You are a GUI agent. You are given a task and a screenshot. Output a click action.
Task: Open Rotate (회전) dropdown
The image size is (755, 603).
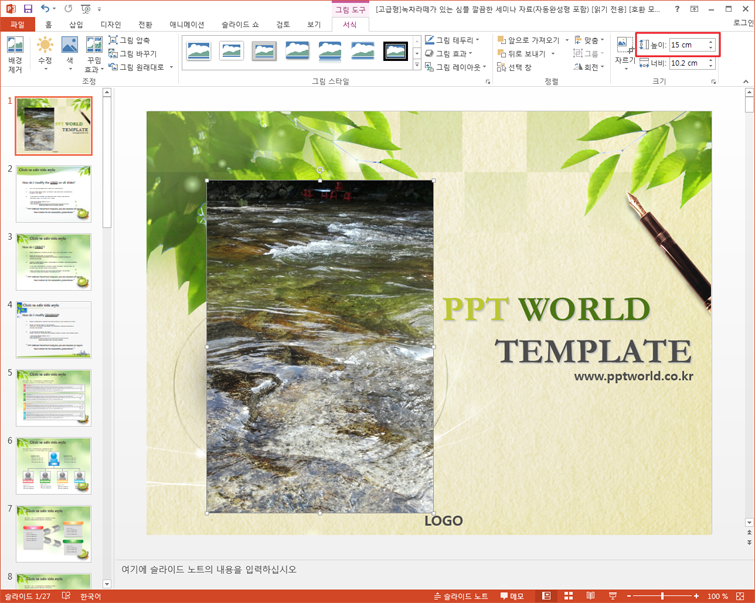(x=588, y=67)
